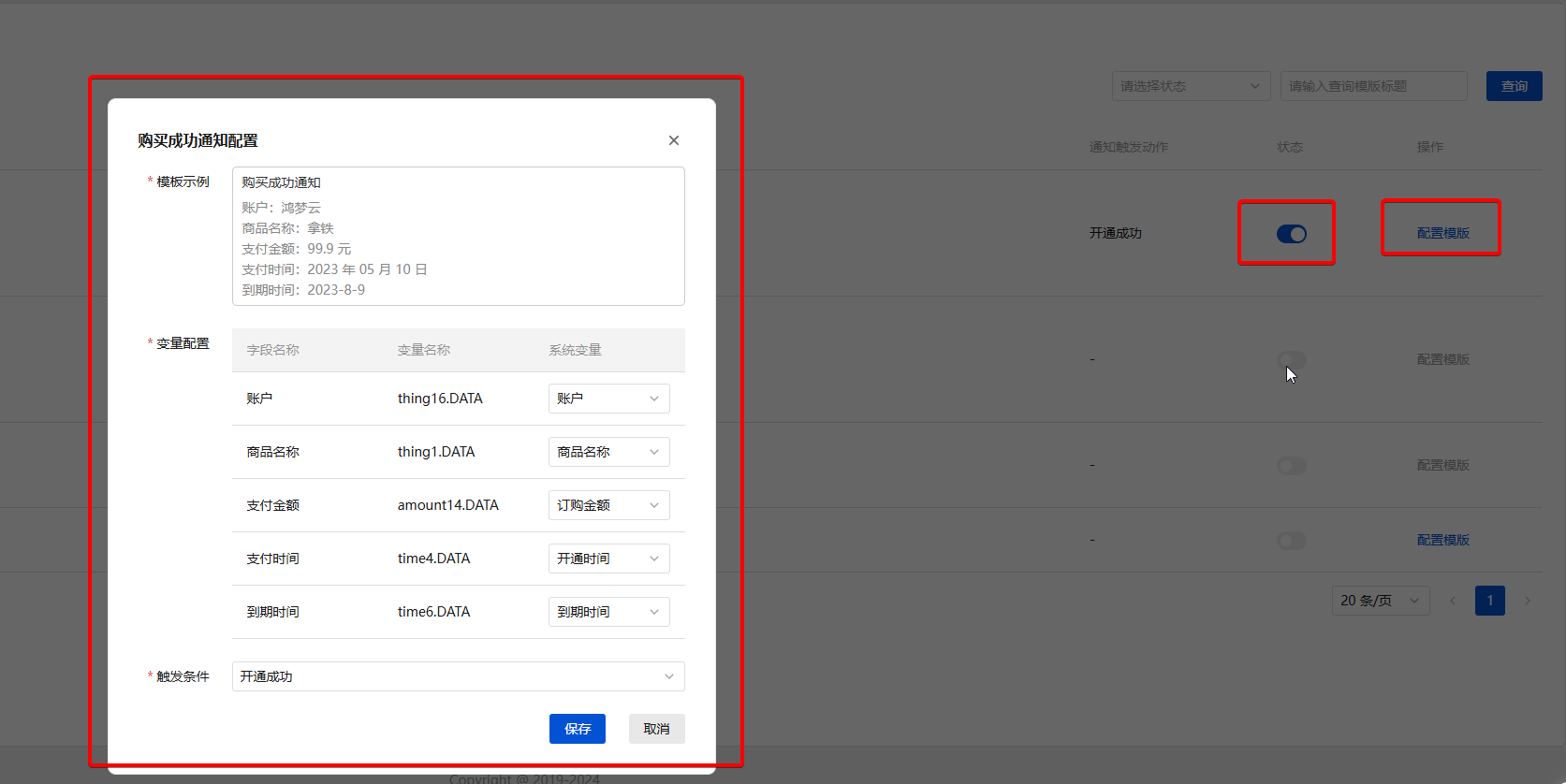Open the 订购金额 system variable dropdown
Viewport: 1566px width, 784px height.
click(609, 505)
